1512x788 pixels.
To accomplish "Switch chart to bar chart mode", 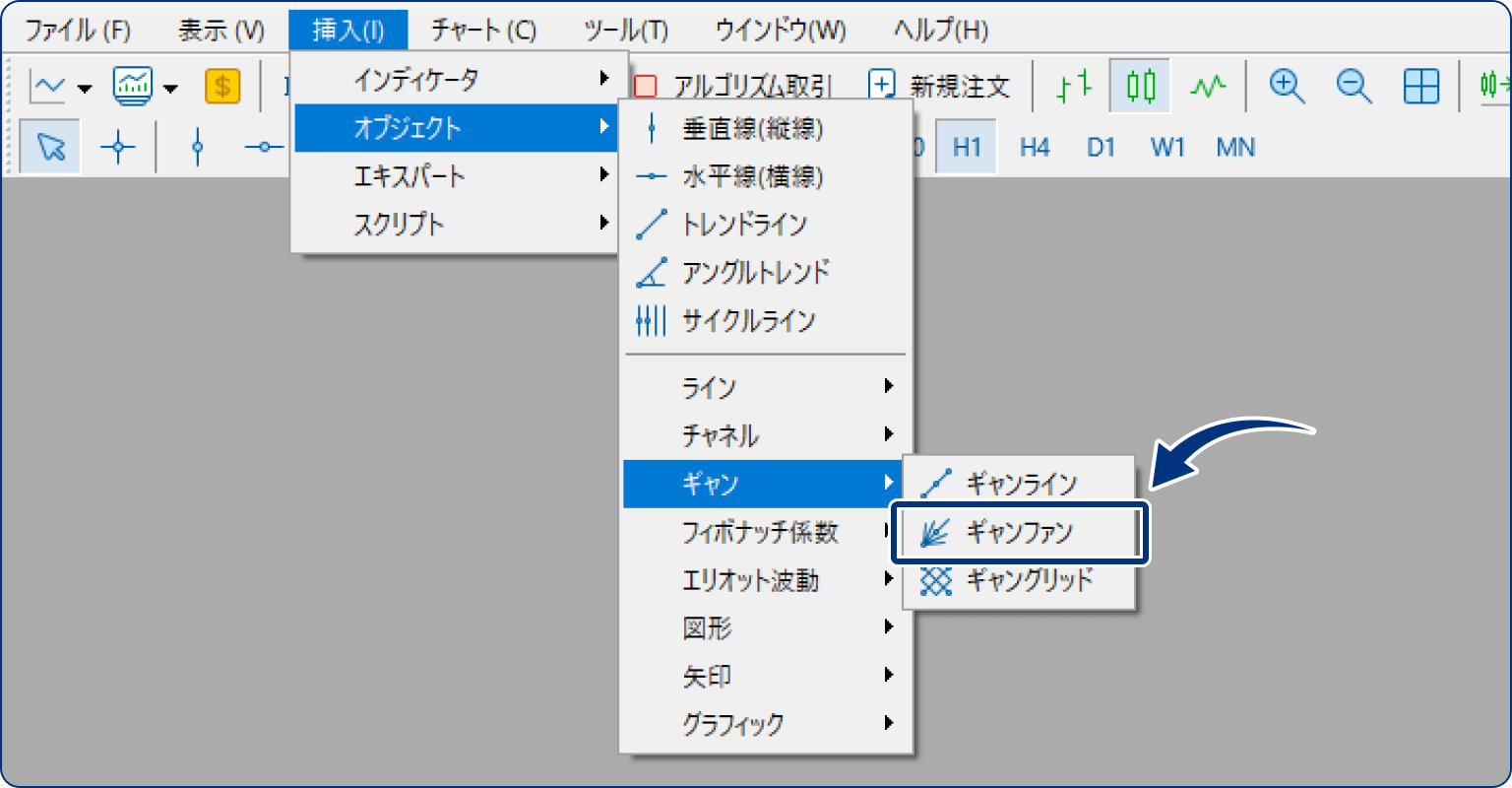I will (x=1073, y=86).
